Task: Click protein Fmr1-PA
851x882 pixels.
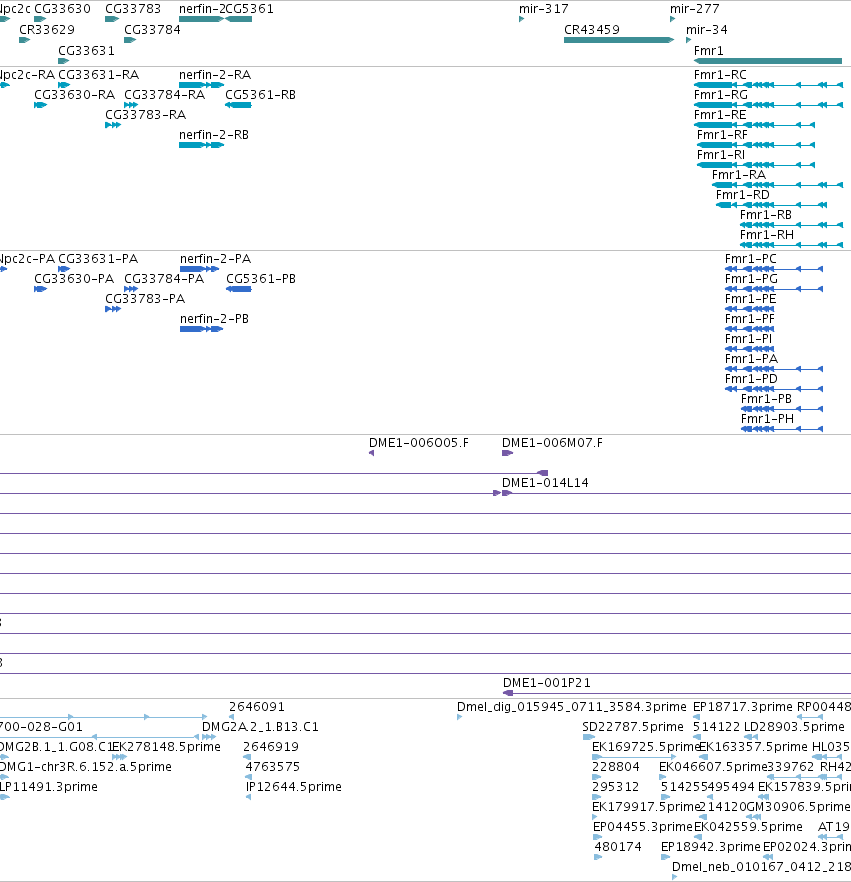Action: pos(774,369)
